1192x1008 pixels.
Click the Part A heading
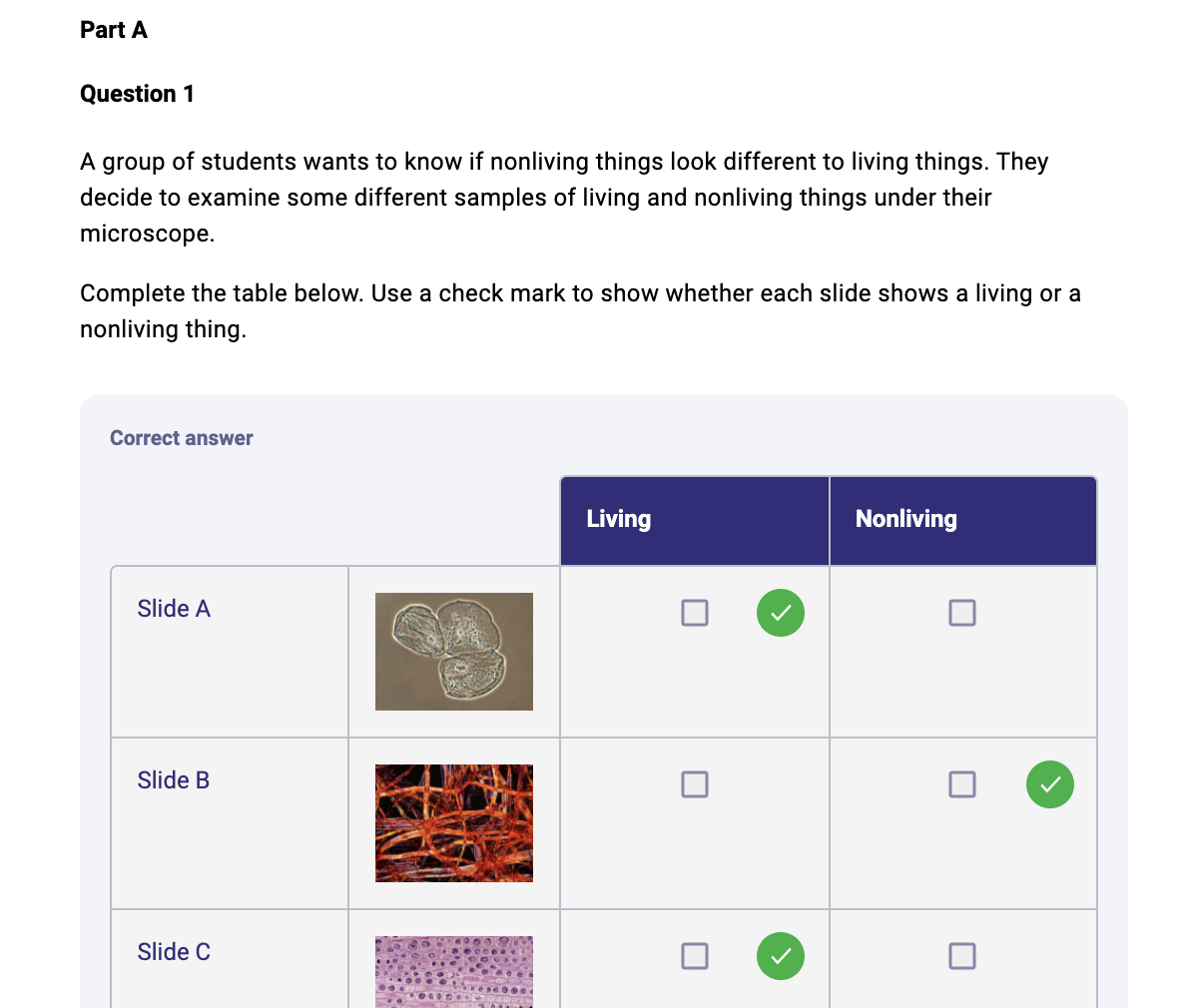[113, 30]
